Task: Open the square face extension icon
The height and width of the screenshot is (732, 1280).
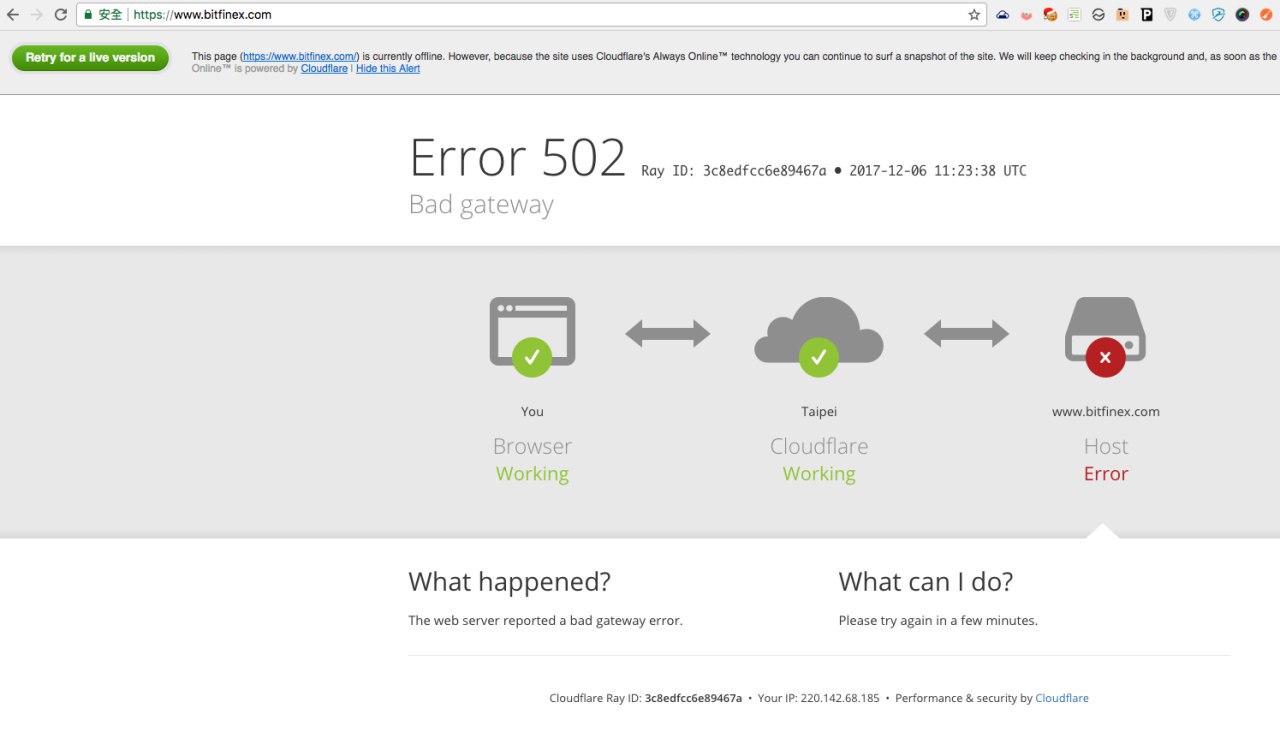Action: coord(1122,15)
